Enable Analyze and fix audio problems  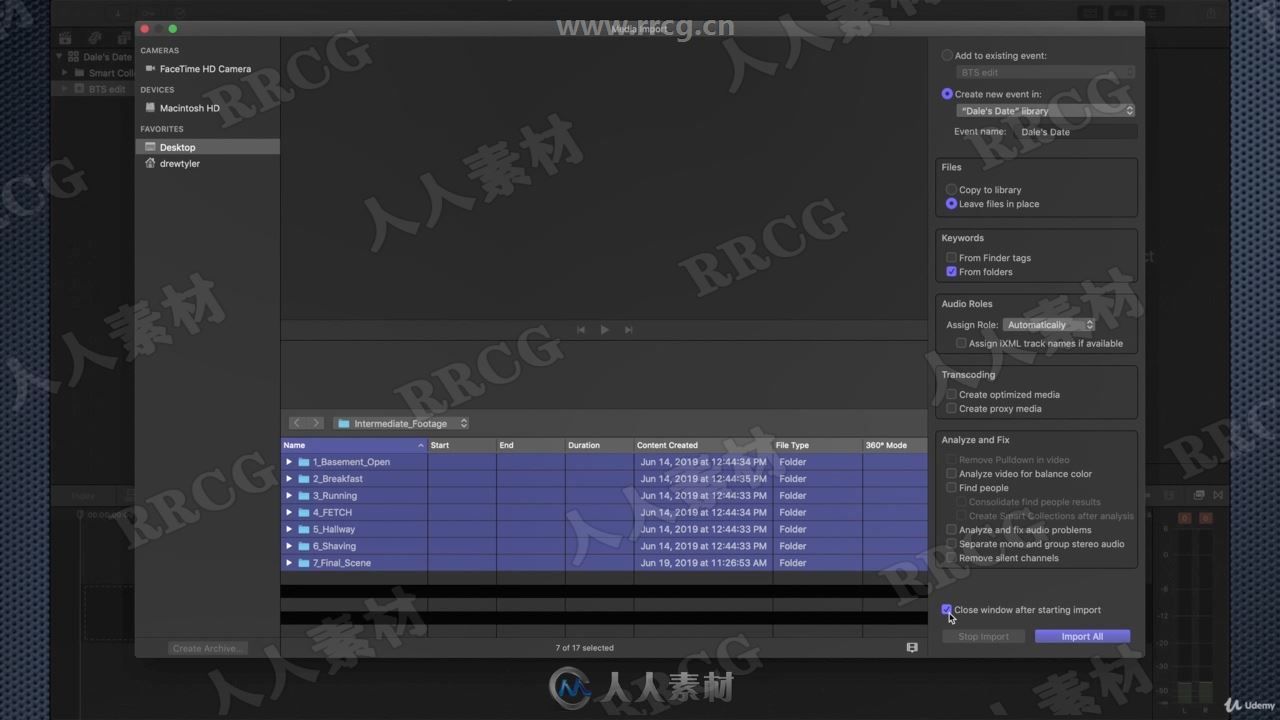tap(951, 530)
